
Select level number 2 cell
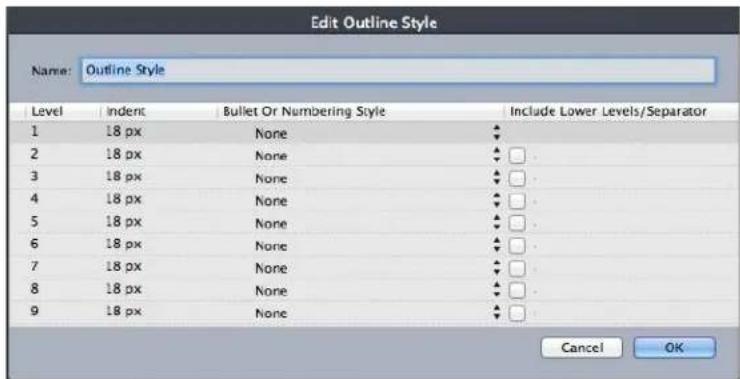click(x=34, y=154)
